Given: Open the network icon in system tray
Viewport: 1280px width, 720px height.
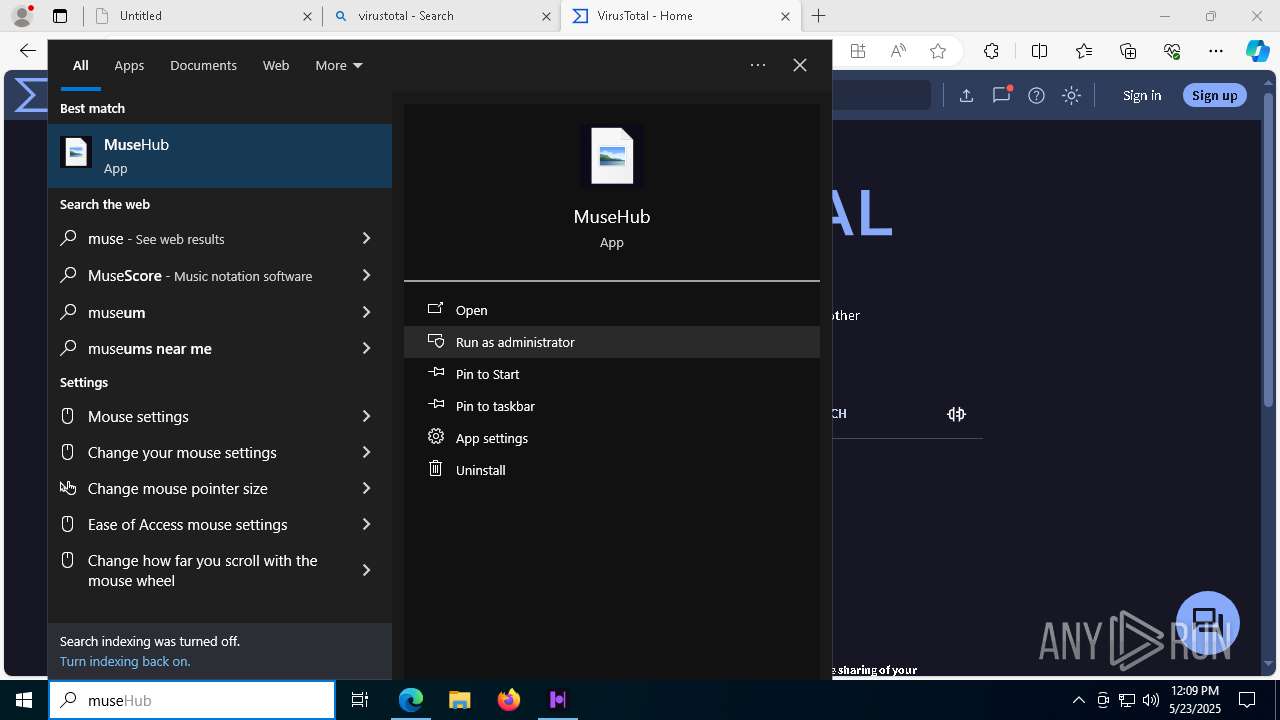Looking at the screenshot, I should [x=1126, y=700].
